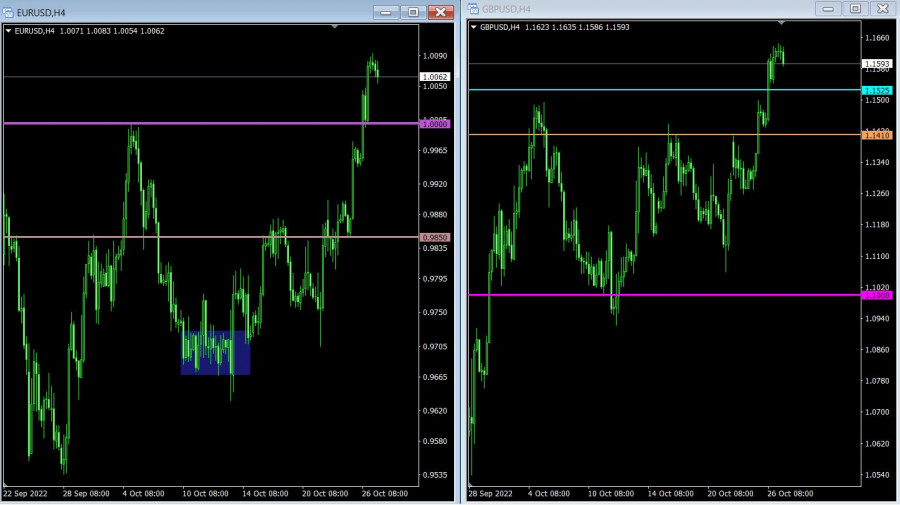
Task: Click the 28 Sep 2022 date on GBPUSD axis
Action: [491, 493]
